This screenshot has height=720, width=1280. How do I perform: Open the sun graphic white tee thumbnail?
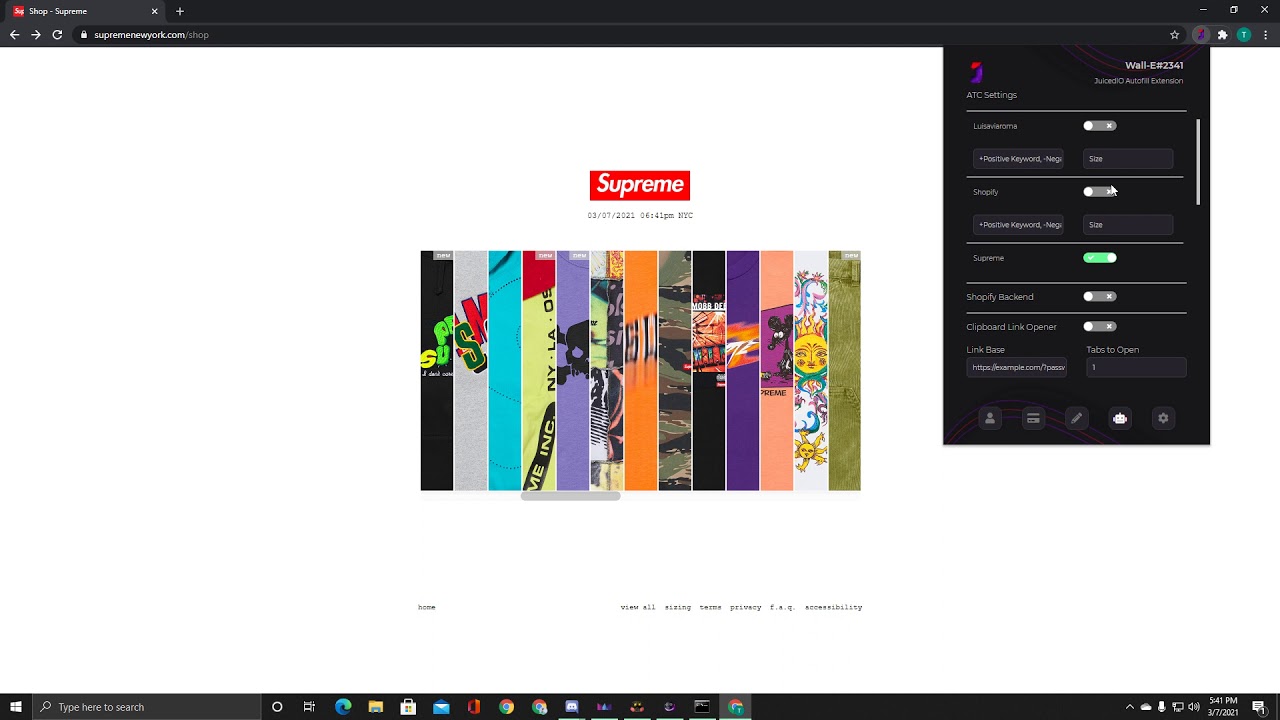(x=811, y=371)
